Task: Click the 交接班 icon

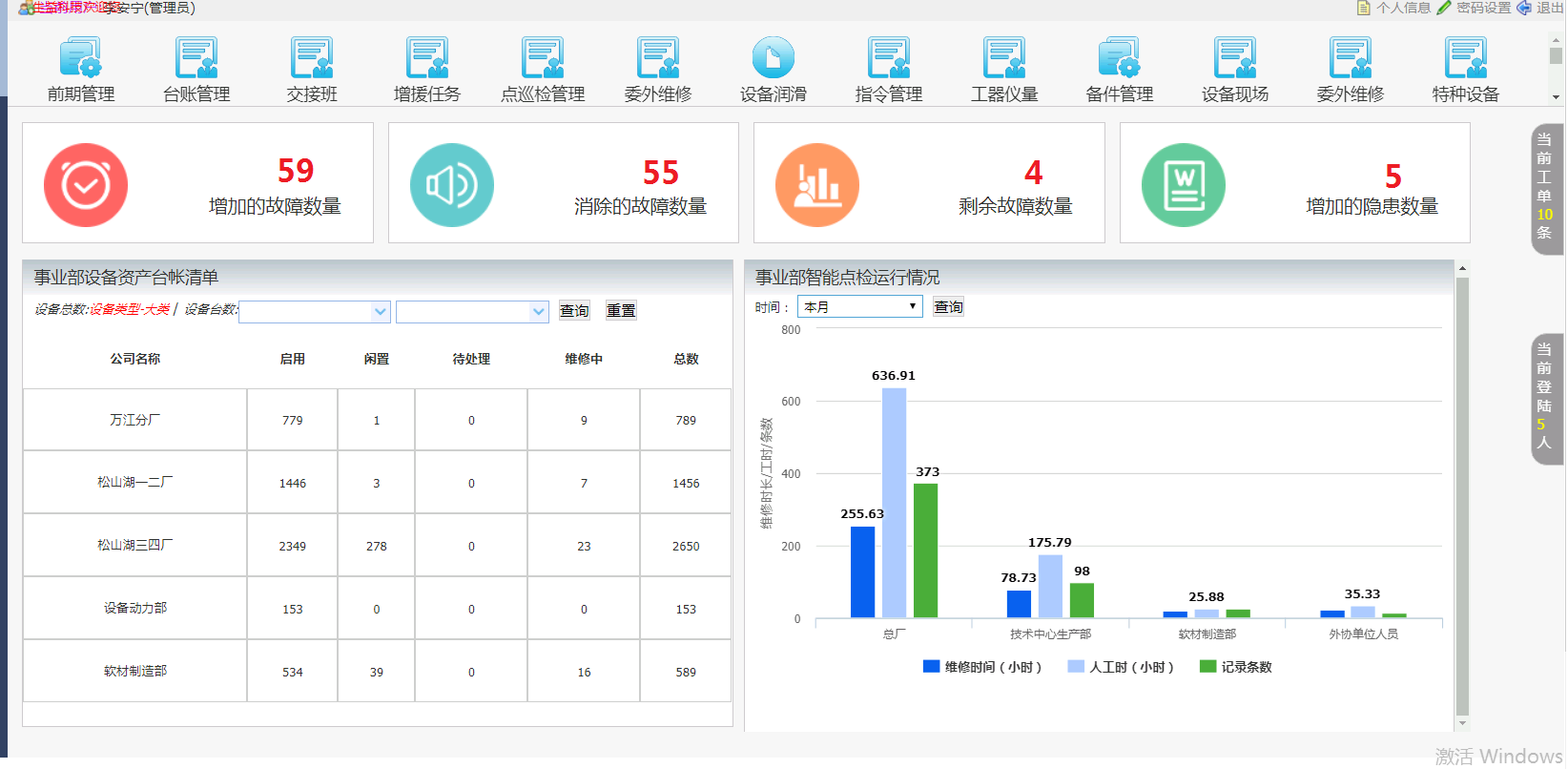Action: point(312,58)
